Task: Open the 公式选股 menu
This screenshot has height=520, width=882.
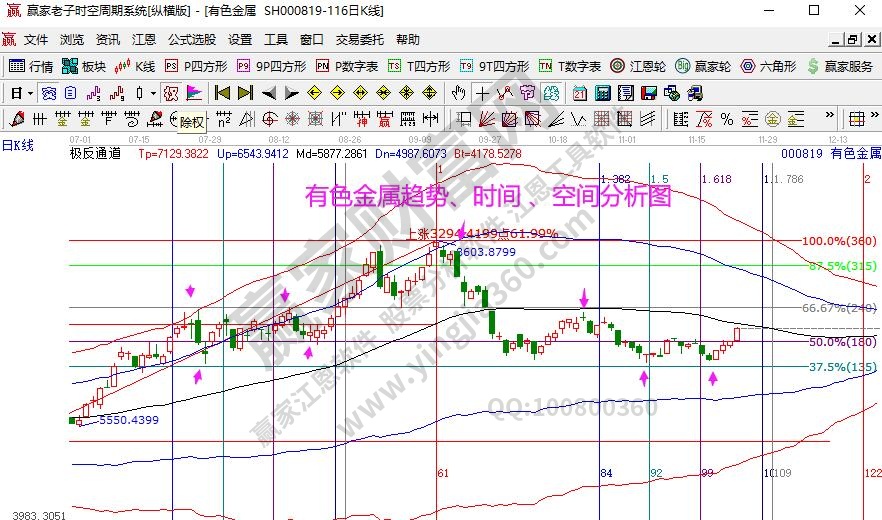Action: (x=191, y=40)
